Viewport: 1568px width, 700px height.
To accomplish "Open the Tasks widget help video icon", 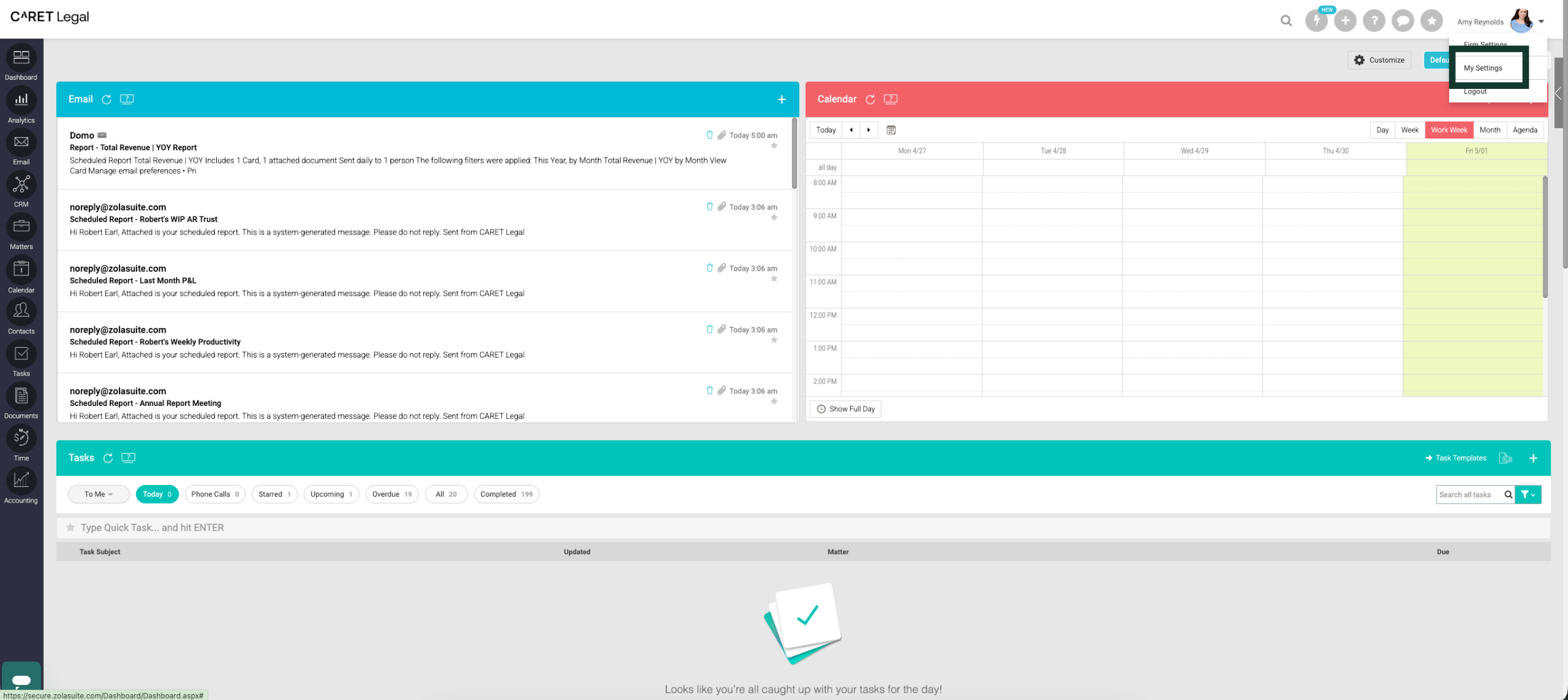I will (x=129, y=458).
